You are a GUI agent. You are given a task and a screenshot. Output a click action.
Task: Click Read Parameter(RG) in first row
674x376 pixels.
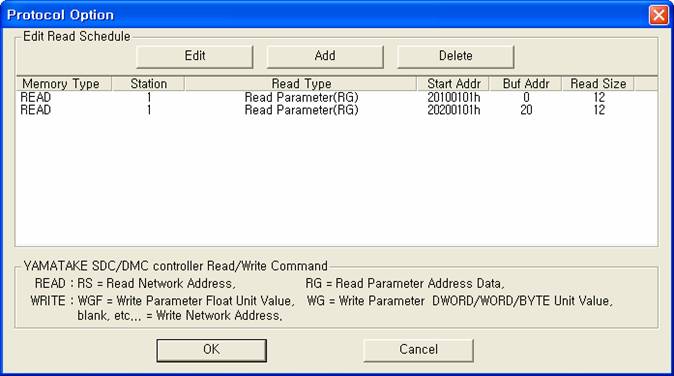301,98
